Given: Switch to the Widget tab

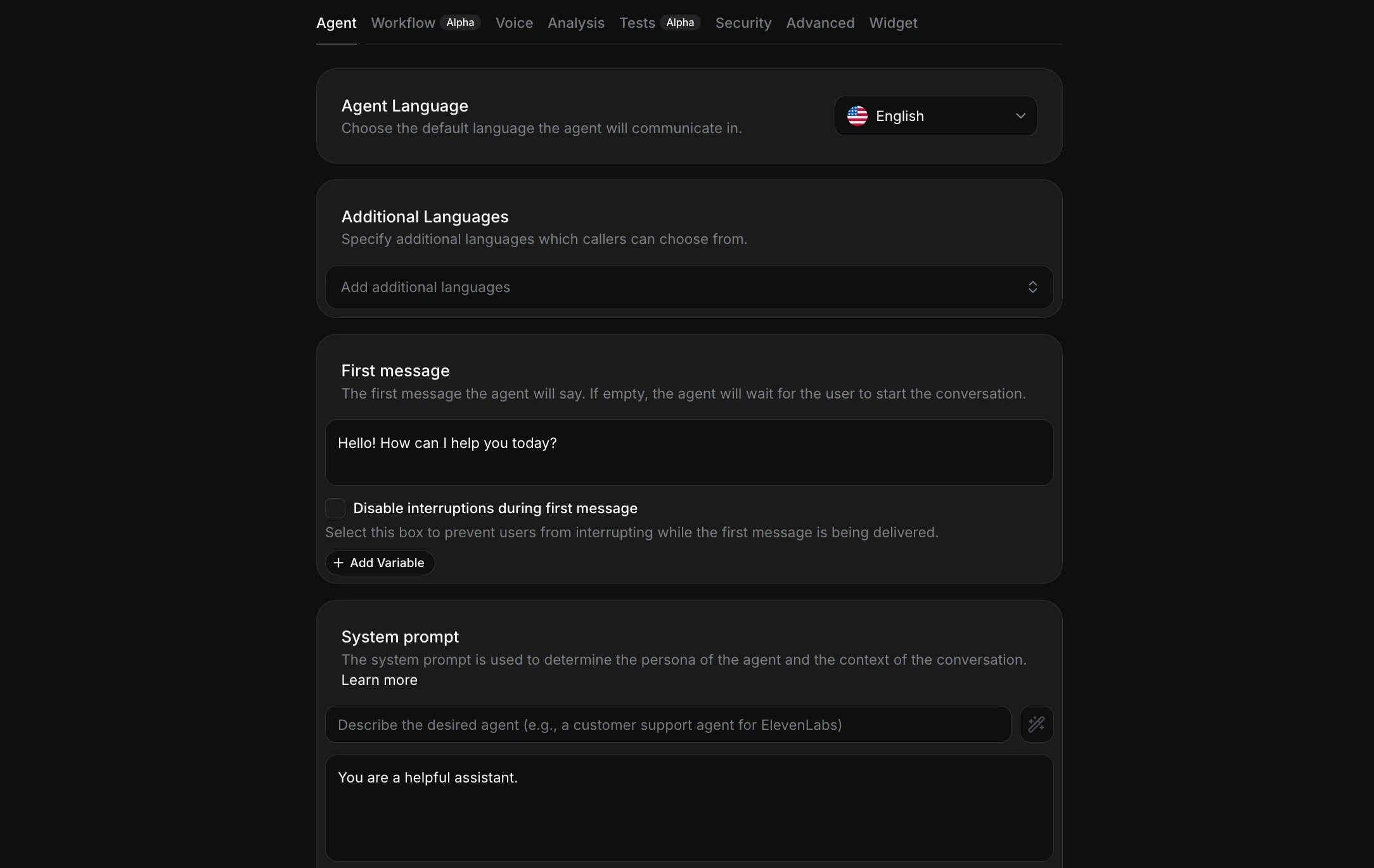Looking at the screenshot, I should click(893, 23).
